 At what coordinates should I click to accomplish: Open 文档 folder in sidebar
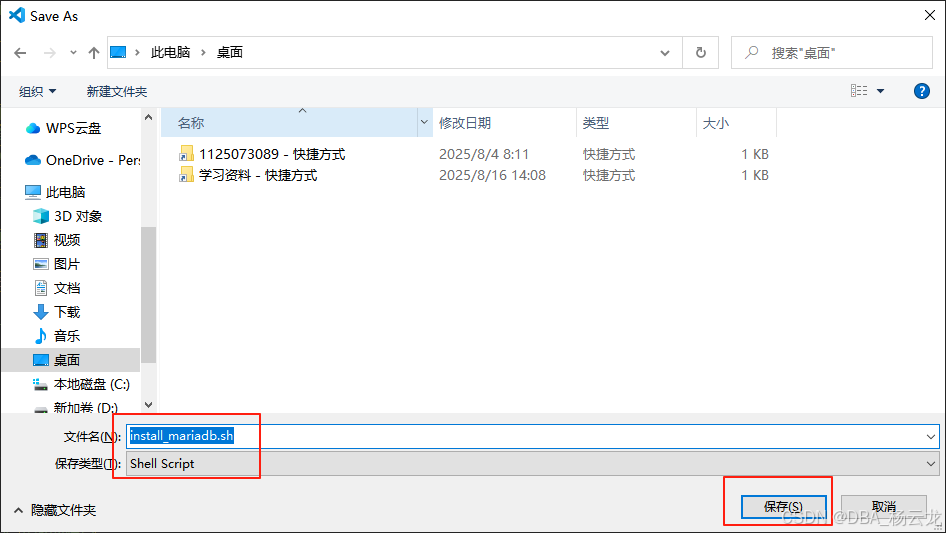[57, 289]
